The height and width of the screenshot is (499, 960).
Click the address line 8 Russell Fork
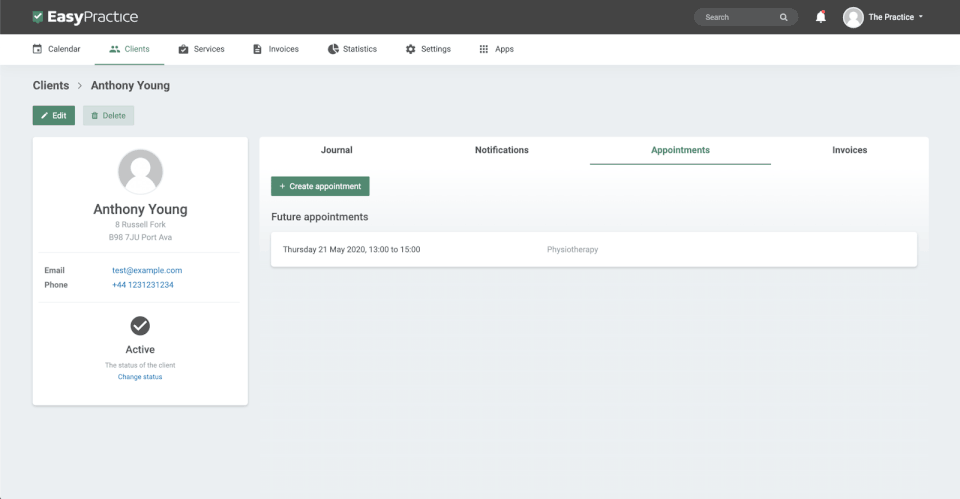pyautogui.click(x=140, y=225)
